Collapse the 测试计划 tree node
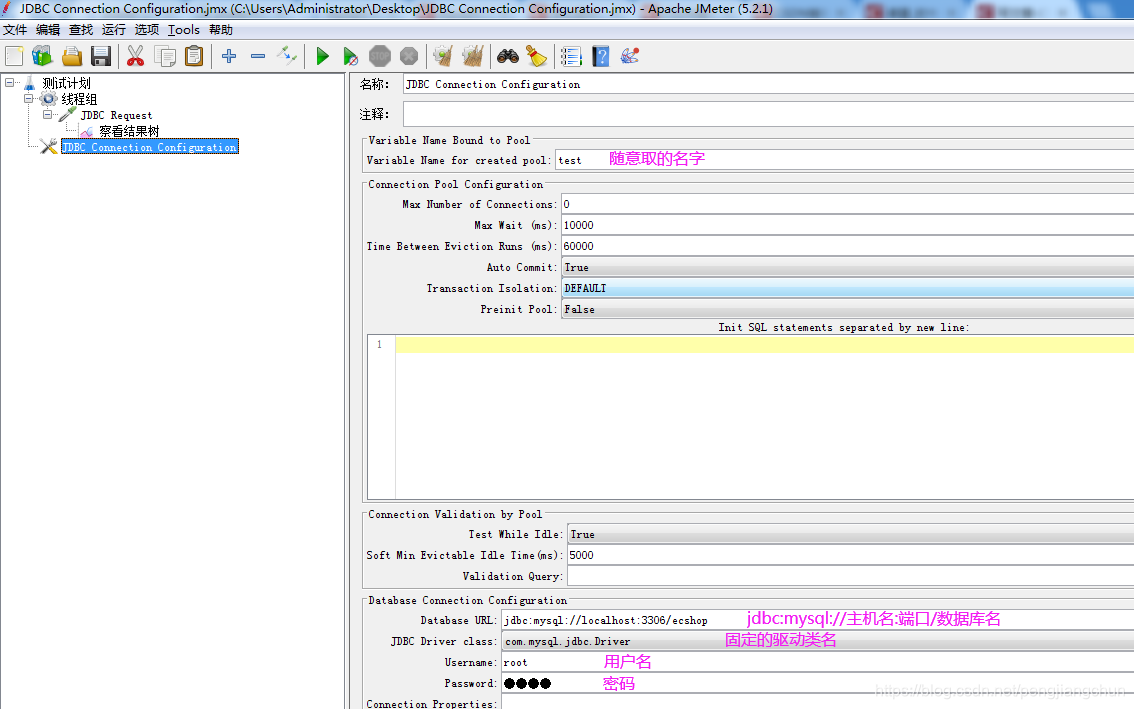 point(9,82)
